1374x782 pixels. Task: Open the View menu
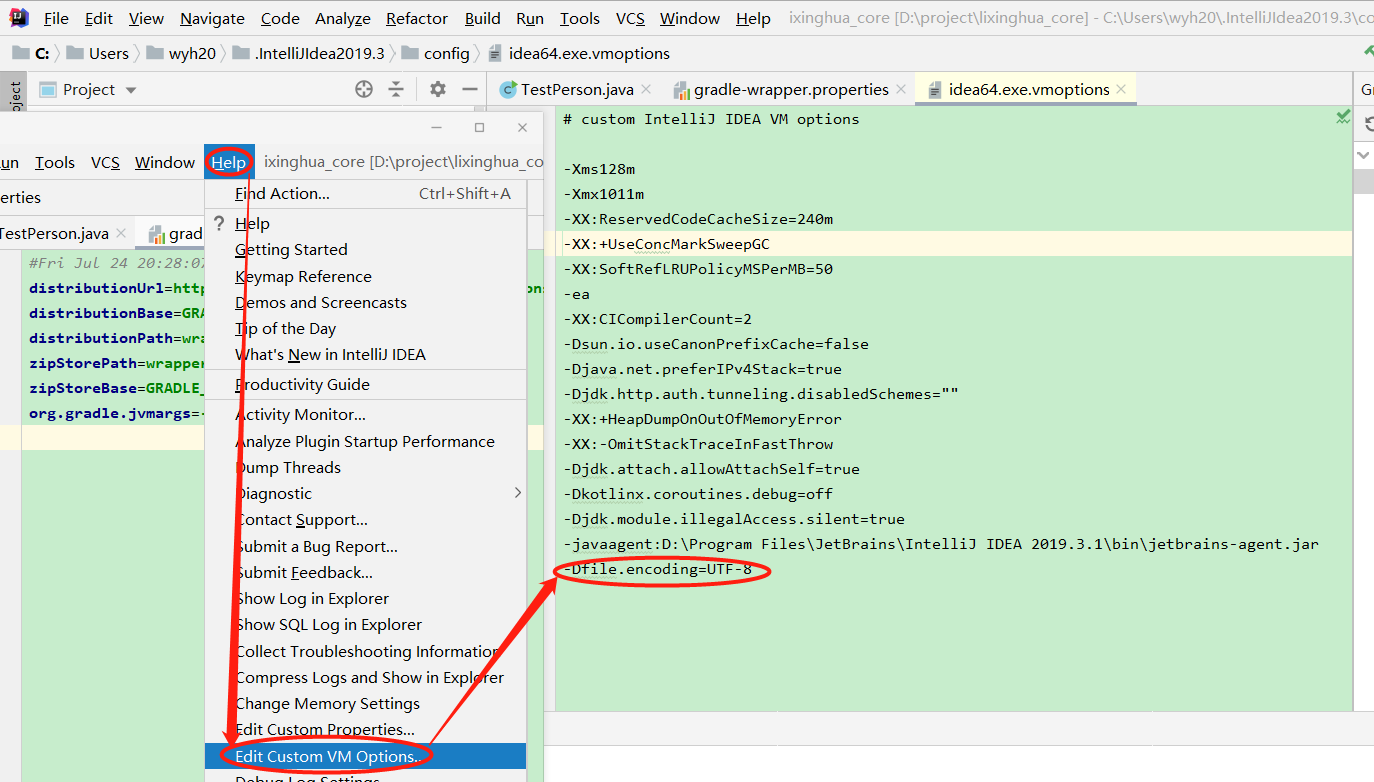[146, 18]
